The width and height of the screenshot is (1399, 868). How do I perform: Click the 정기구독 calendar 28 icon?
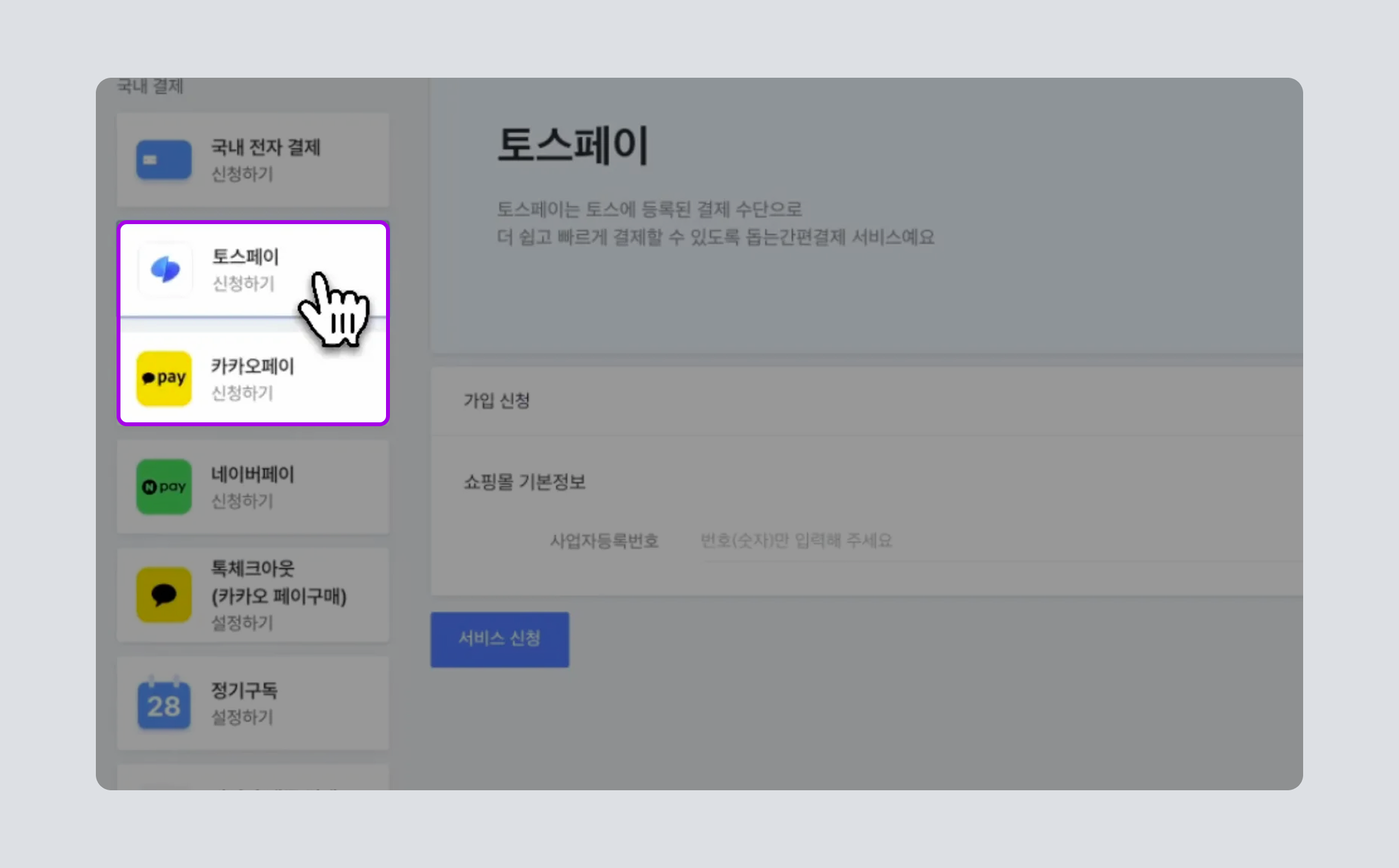tap(164, 704)
